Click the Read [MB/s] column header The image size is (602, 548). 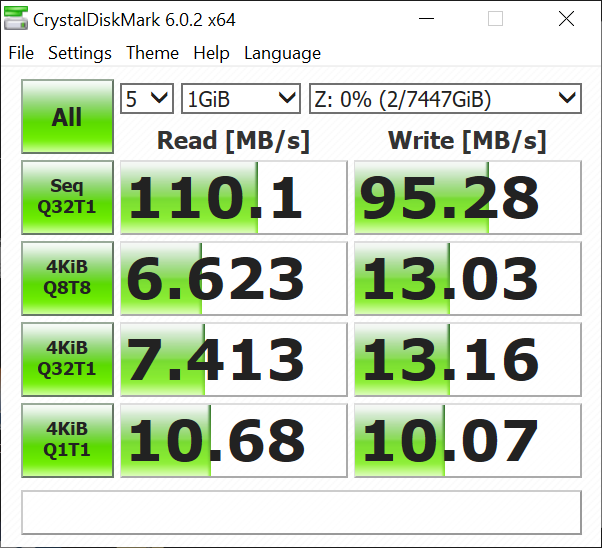pyautogui.click(x=233, y=141)
